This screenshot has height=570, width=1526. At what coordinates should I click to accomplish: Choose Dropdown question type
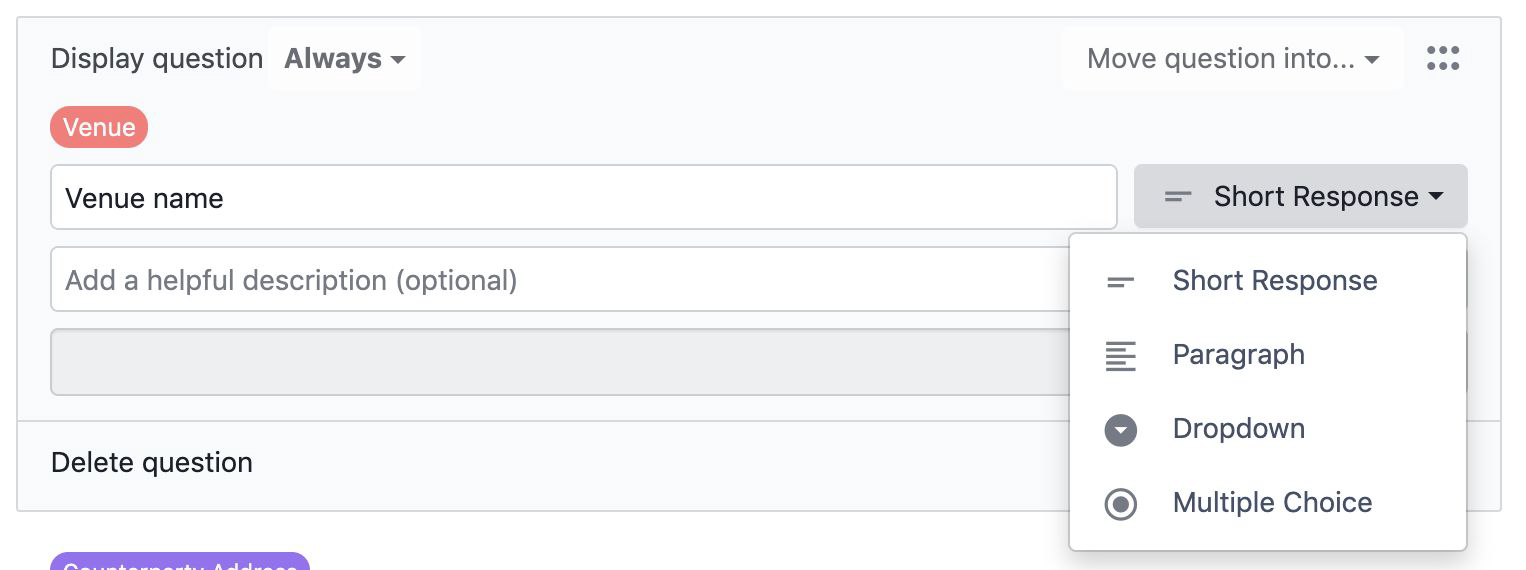pos(1267,429)
